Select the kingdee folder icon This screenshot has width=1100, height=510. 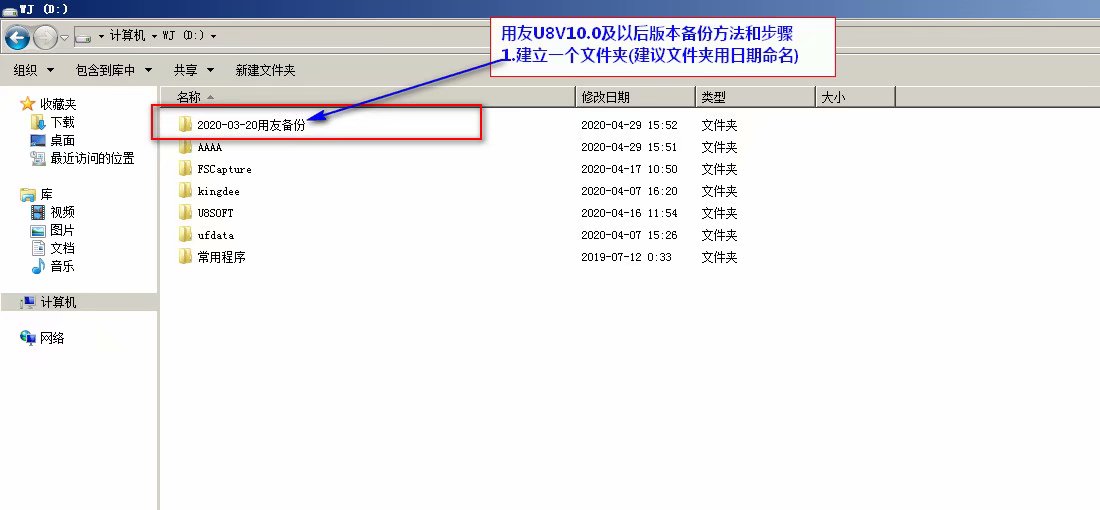184,190
